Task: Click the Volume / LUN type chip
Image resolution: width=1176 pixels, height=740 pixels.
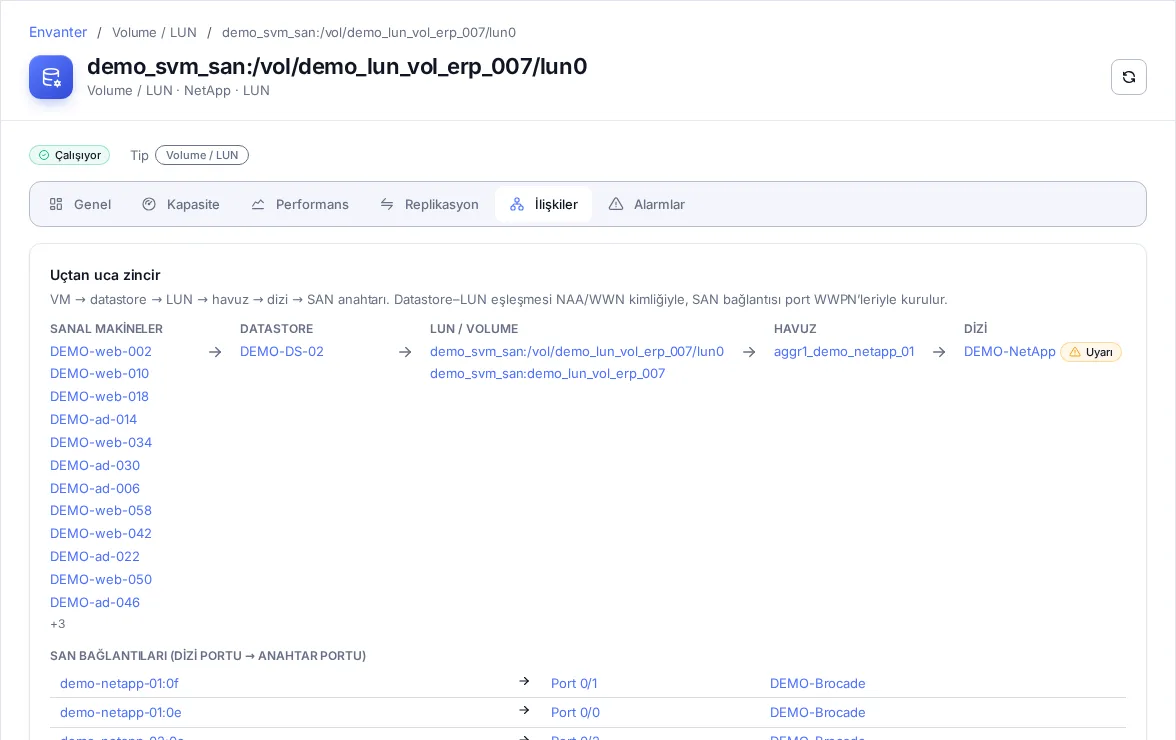Action: click(202, 155)
